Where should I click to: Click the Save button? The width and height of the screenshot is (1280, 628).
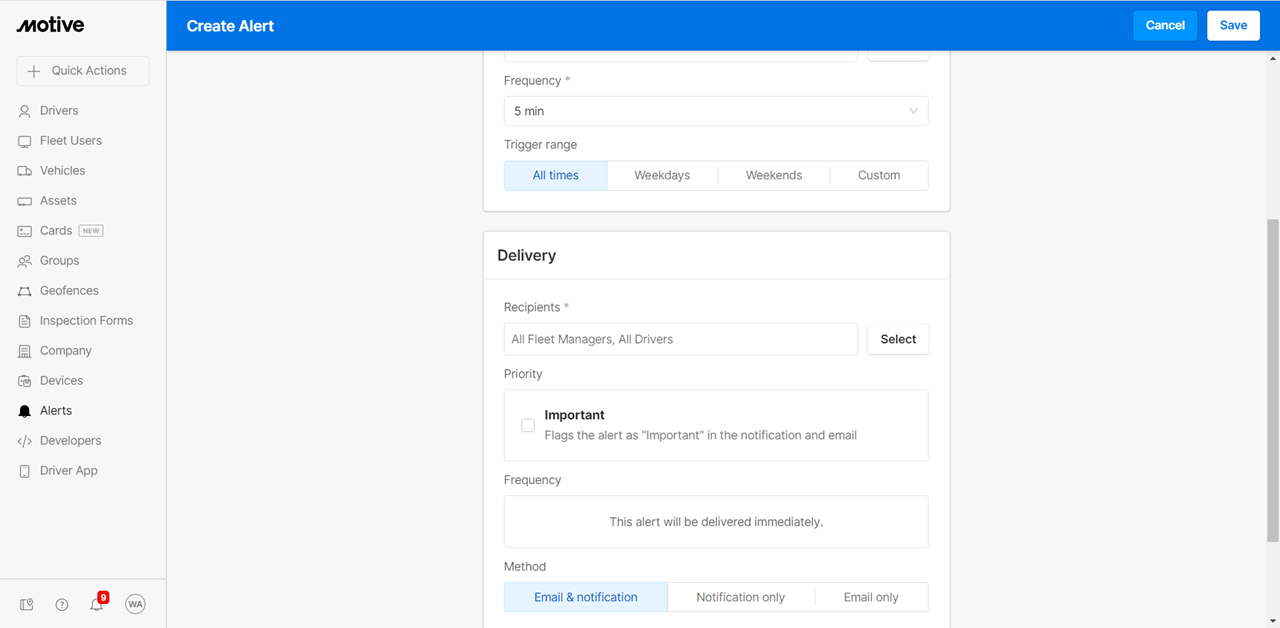[x=1233, y=25]
